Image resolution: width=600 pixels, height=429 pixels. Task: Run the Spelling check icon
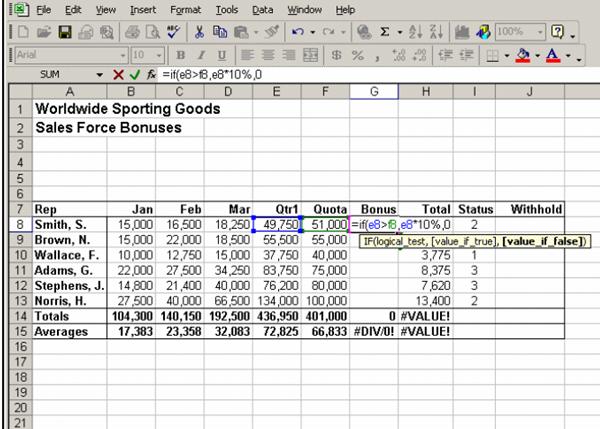[174, 32]
